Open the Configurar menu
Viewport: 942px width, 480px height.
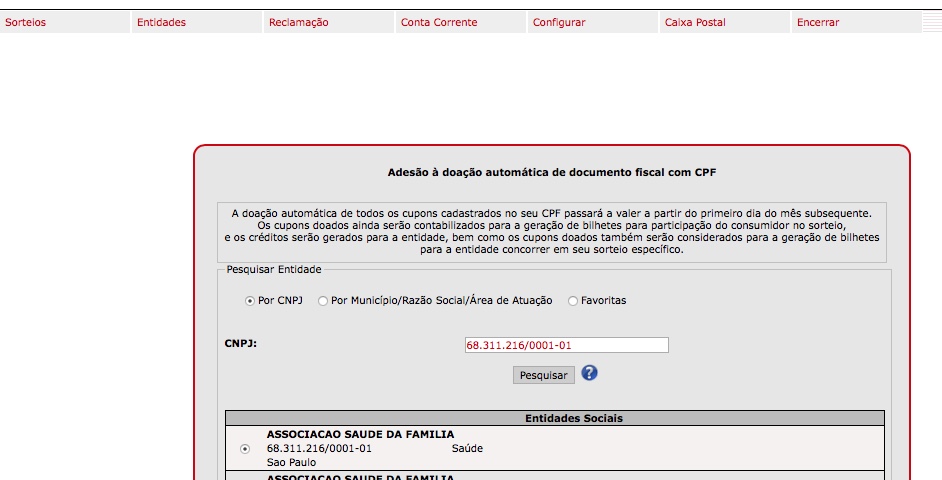click(559, 22)
